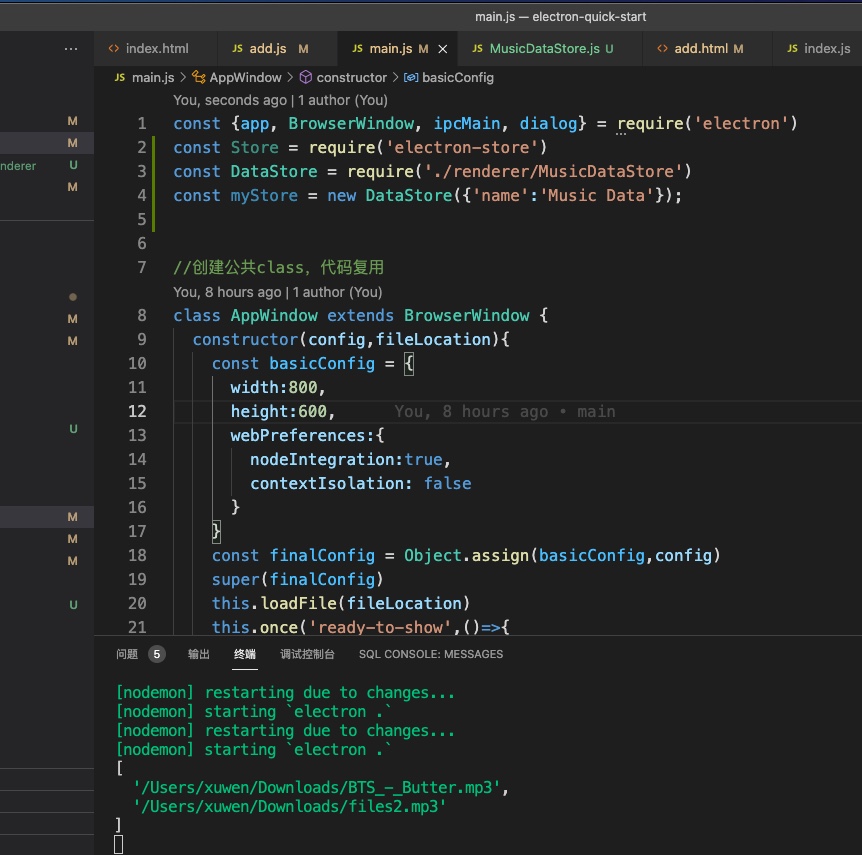This screenshot has height=855, width=862.
Task: Click the ellipsis more actions icon in sidebar
Action: (x=70, y=48)
